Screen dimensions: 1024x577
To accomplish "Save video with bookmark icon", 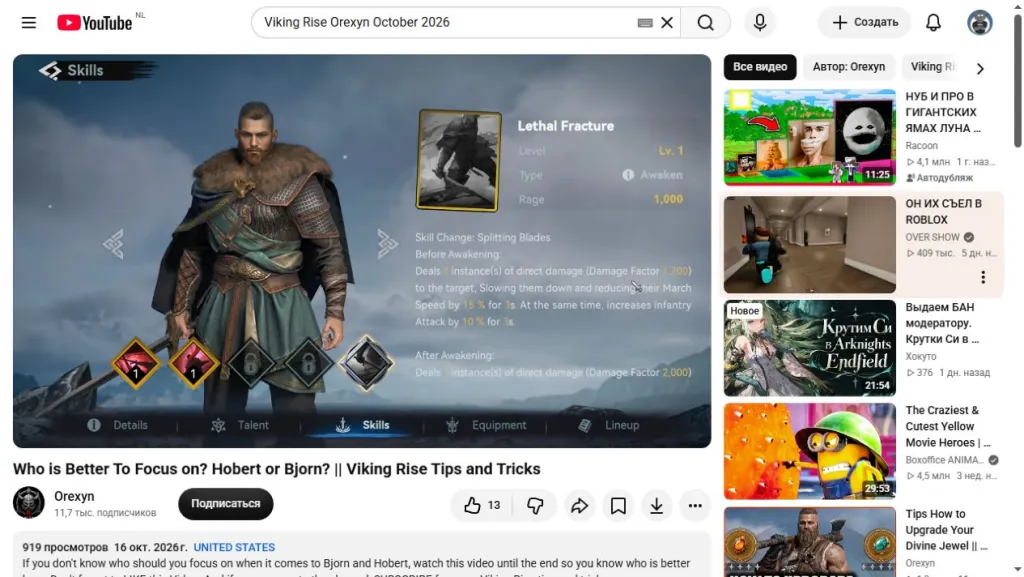I will point(618,505).
